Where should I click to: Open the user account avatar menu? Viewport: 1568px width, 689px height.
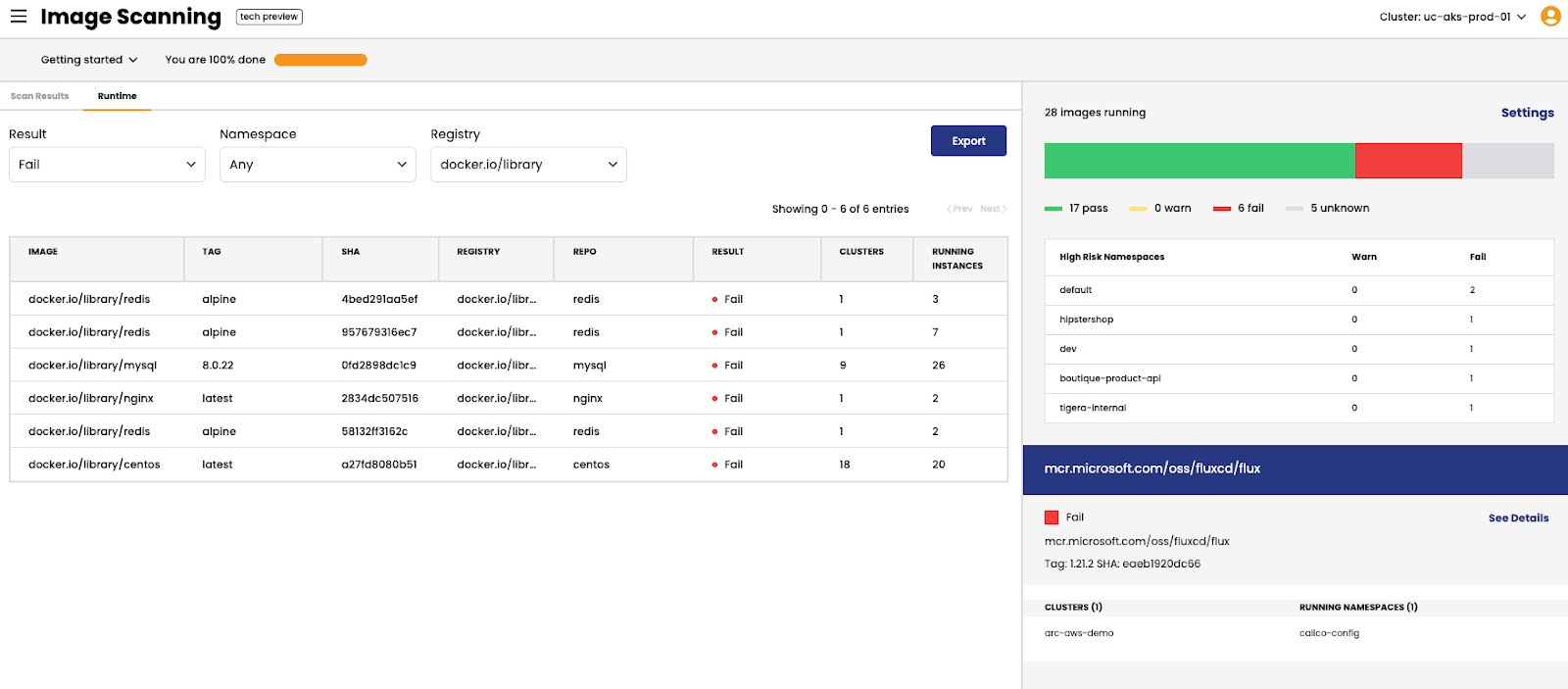[1550, 17]
